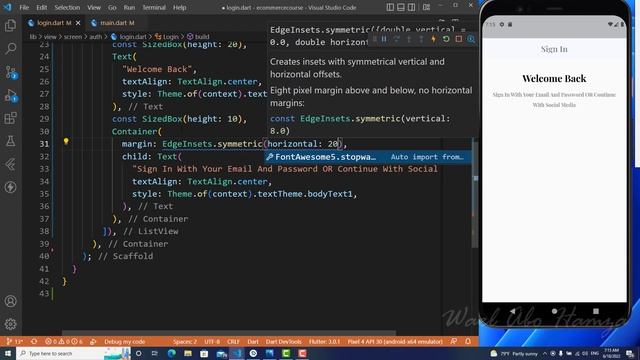Open errors and warnings count in status bar
Screen dimensions: 640x360
click(64, 341)
